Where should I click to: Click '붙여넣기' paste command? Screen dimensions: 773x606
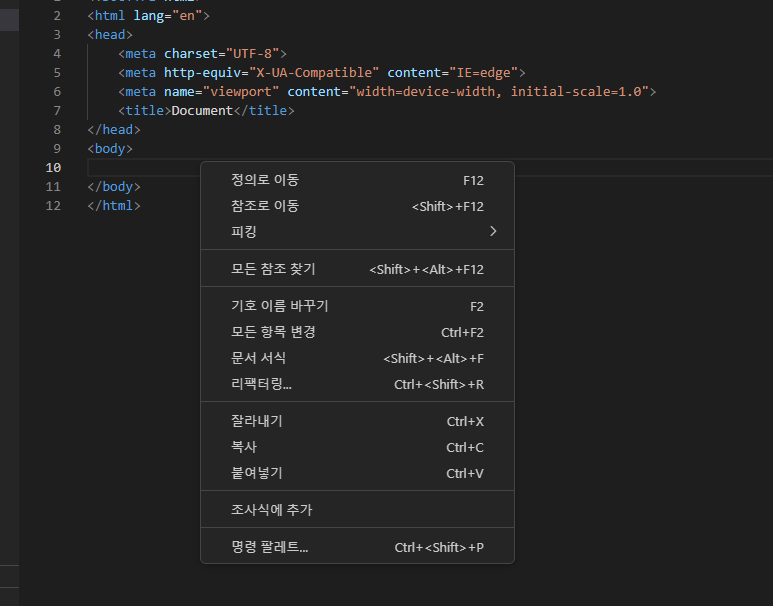point(357,473)
